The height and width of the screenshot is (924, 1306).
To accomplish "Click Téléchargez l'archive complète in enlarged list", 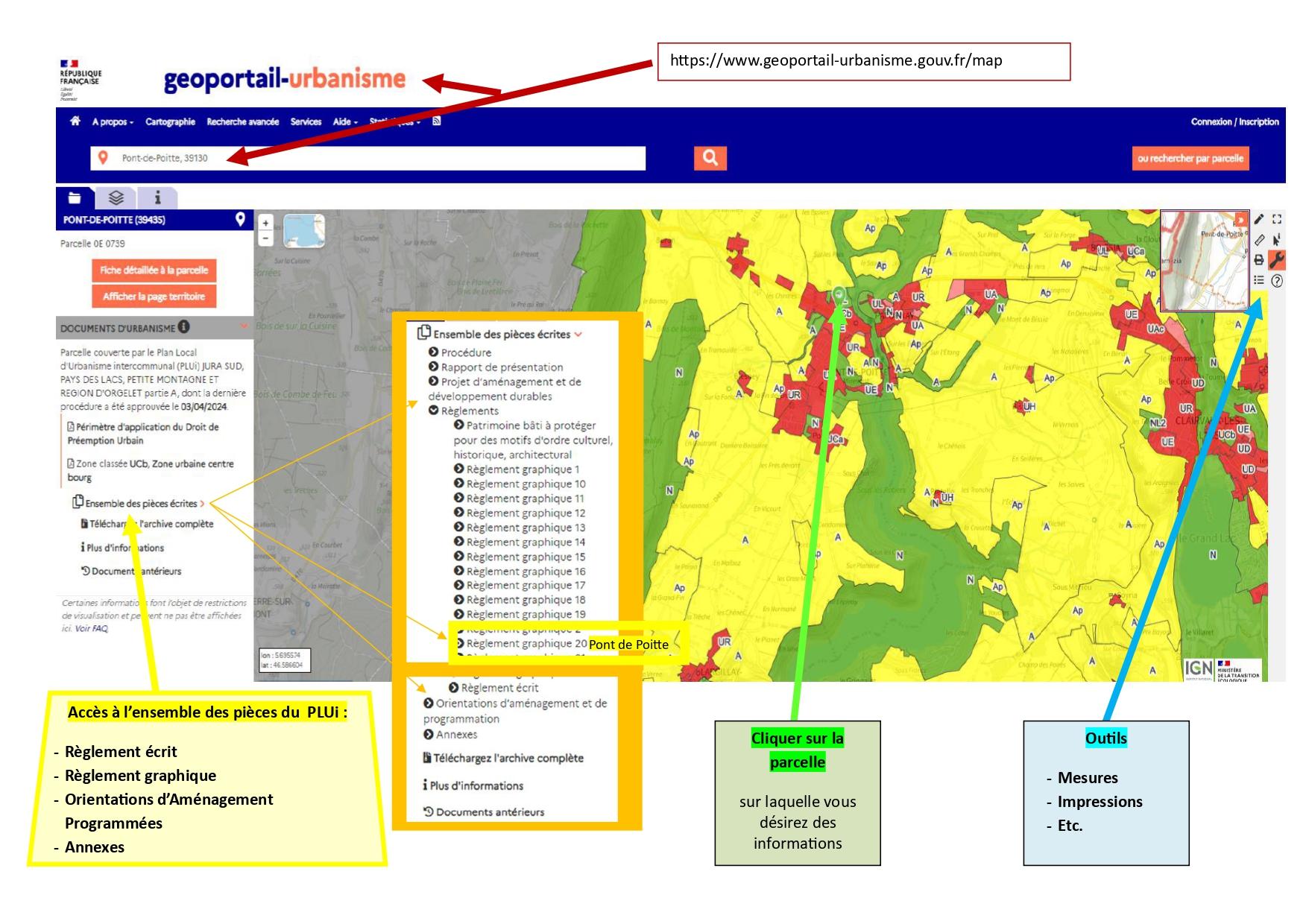I will (503, 758).
